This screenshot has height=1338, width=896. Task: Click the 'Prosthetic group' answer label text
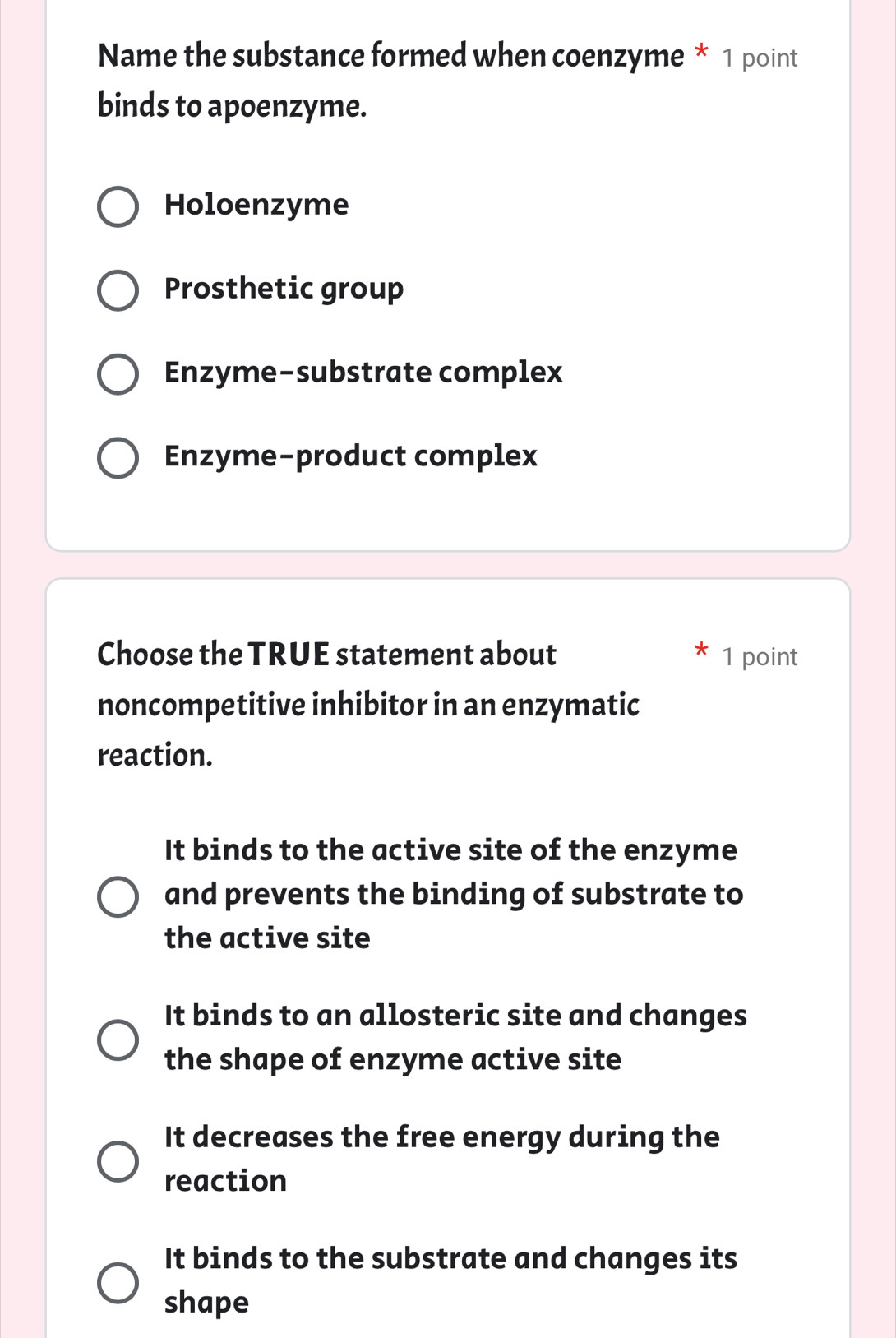pos(284,289)
